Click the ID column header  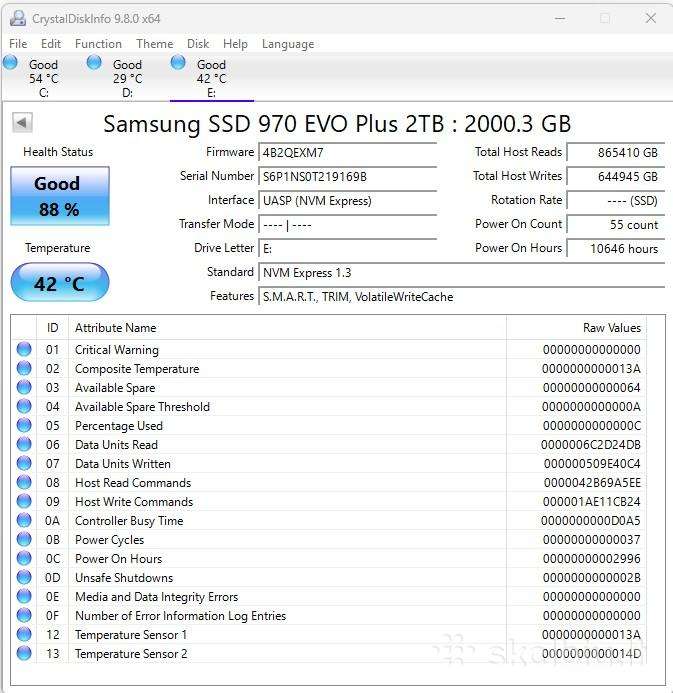coord(52,327)
